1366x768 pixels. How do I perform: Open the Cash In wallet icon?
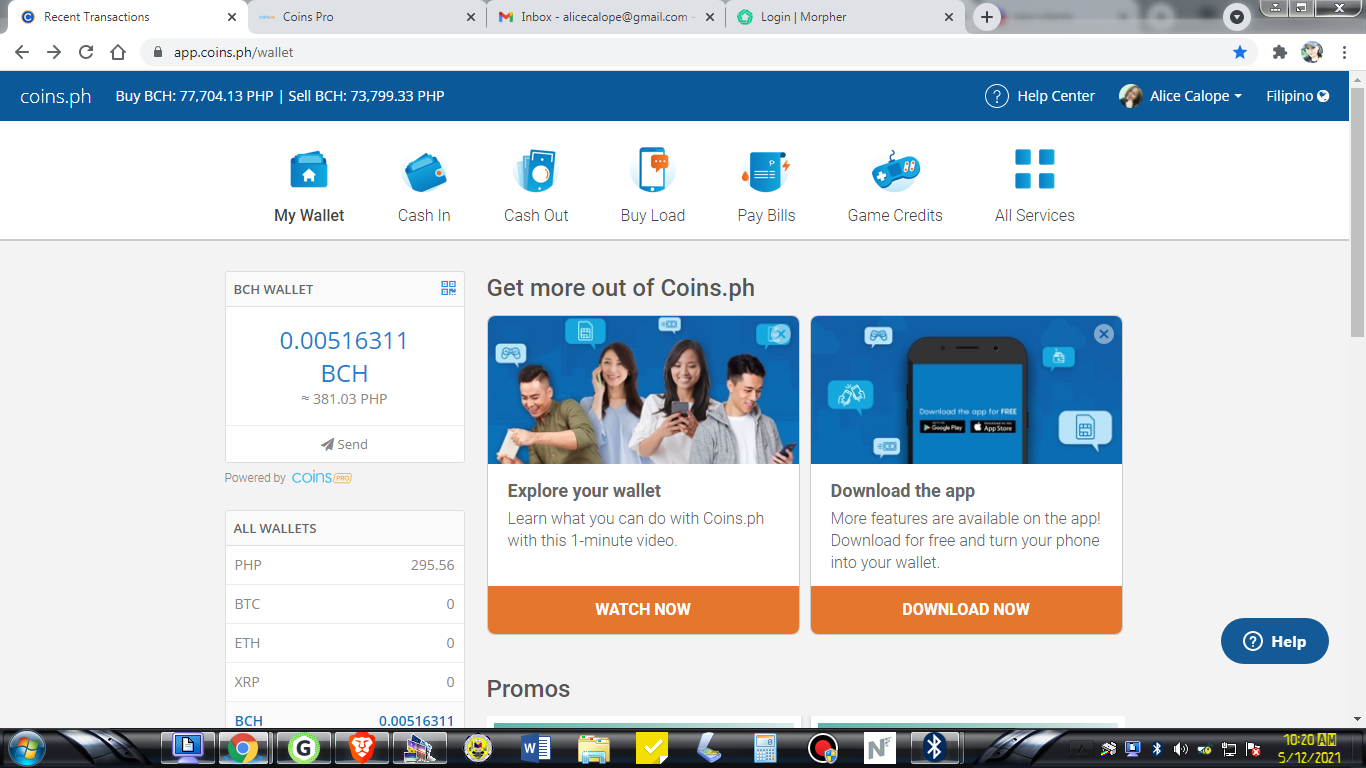(424, 171)
